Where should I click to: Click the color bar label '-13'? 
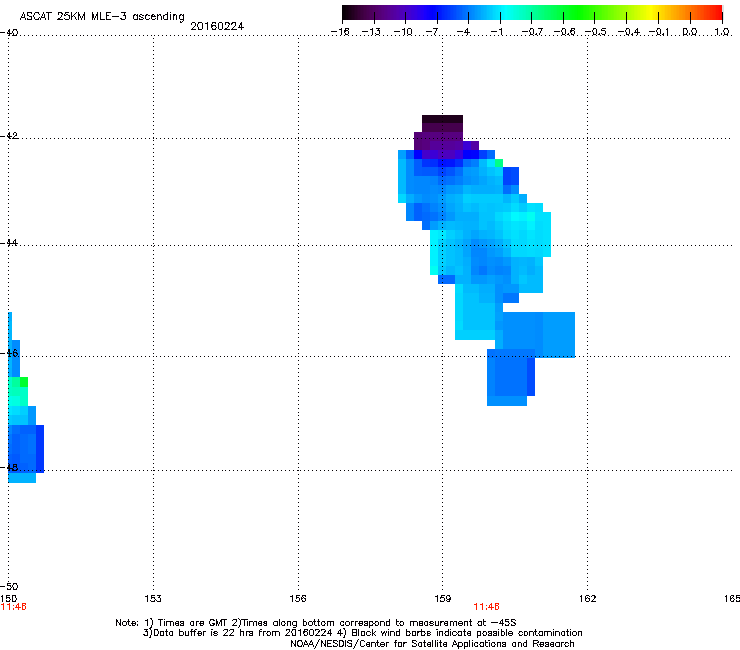(x=371, y=32)
